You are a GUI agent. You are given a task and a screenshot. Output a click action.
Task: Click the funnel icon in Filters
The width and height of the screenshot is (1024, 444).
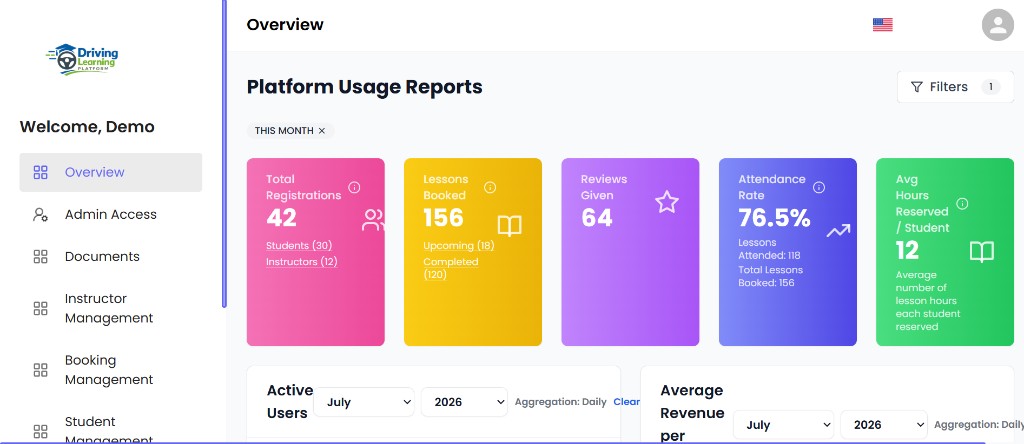(917, 87)
